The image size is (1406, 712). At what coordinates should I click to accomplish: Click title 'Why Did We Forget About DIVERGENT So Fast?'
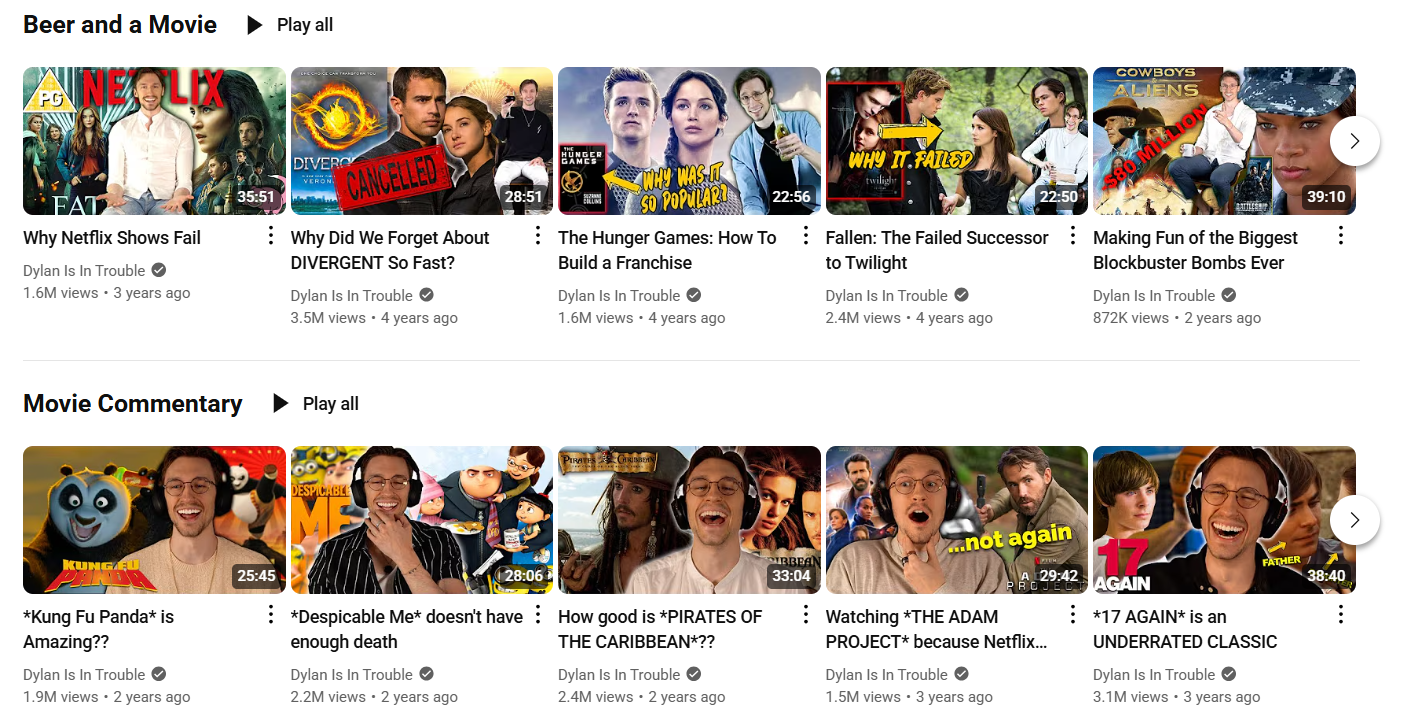(390, 250)
